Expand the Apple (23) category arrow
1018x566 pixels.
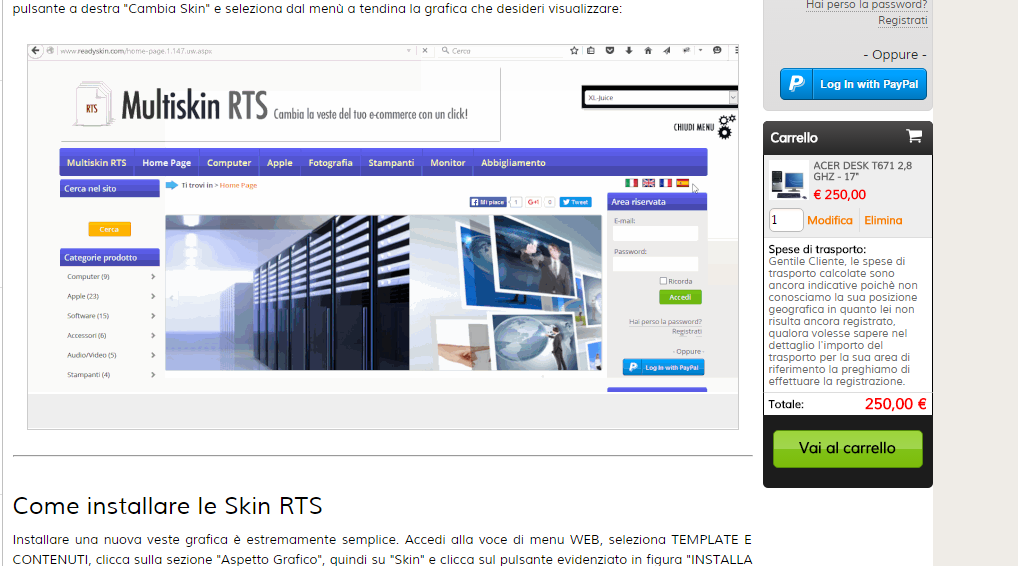[153, 296]
